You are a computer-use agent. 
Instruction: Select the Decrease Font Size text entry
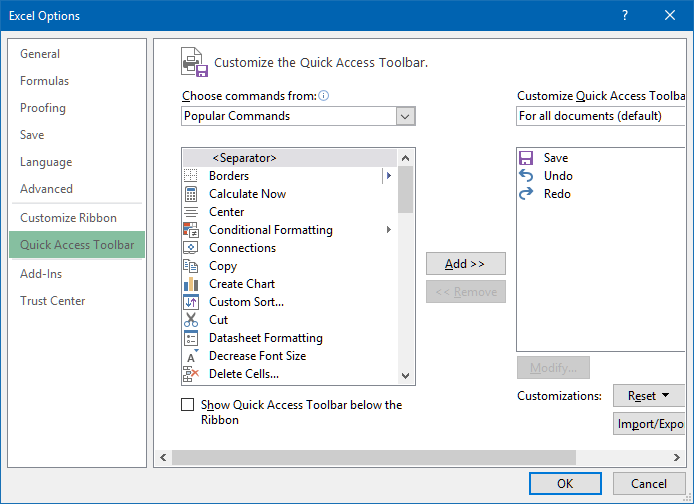[x=258, y=356]
